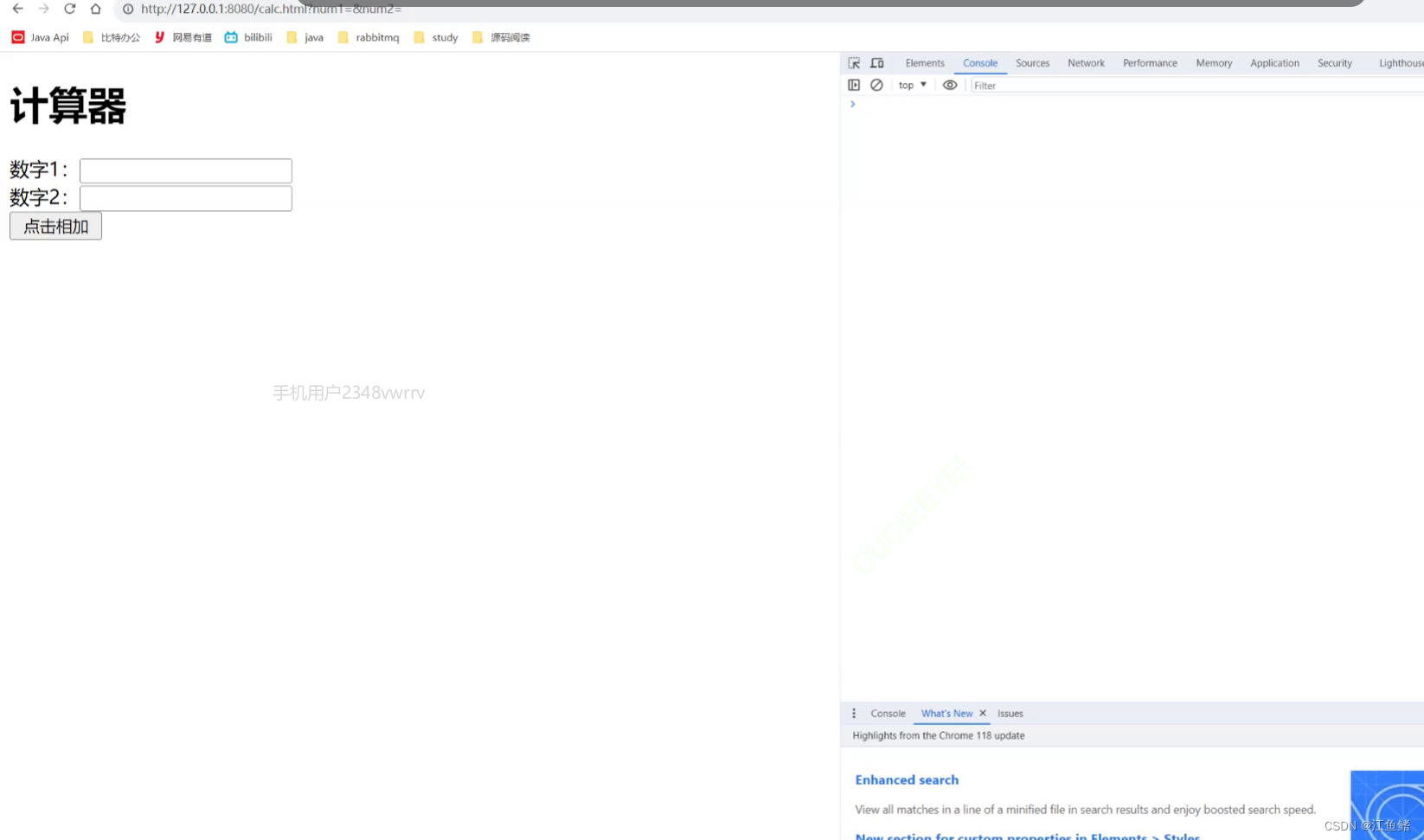Open the console sidebar panel icon

tap(854, 85)
